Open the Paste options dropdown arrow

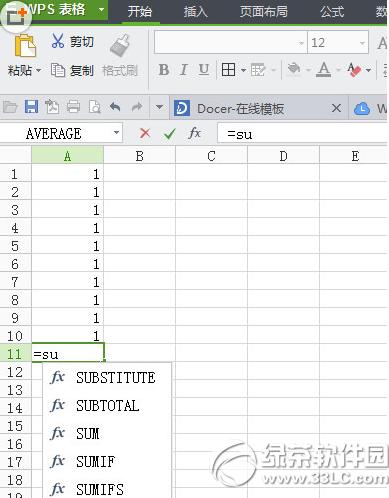(x=38, y=71)
